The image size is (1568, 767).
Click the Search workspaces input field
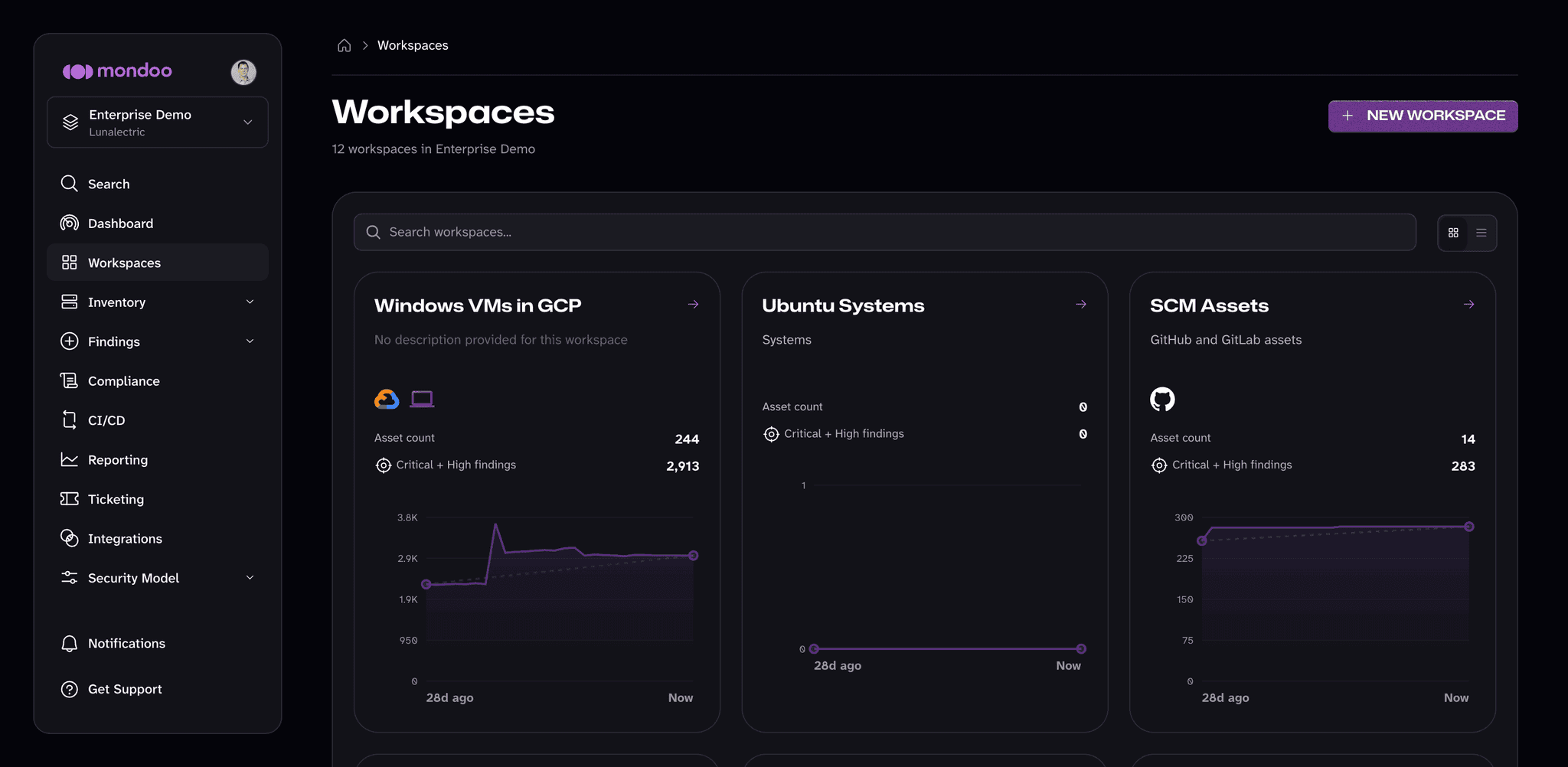884,232
